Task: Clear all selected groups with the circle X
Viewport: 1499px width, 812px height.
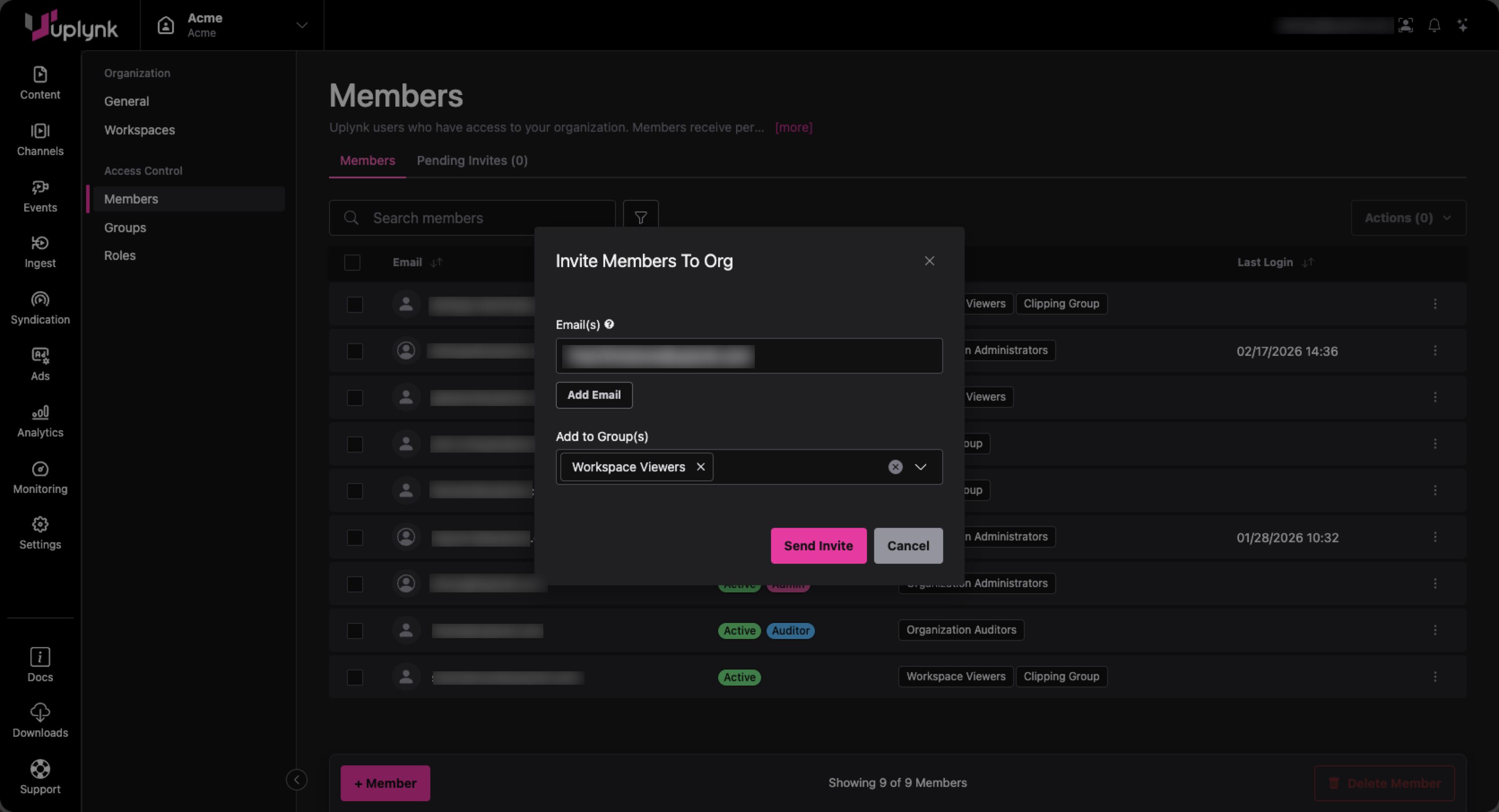Action: 895,466
